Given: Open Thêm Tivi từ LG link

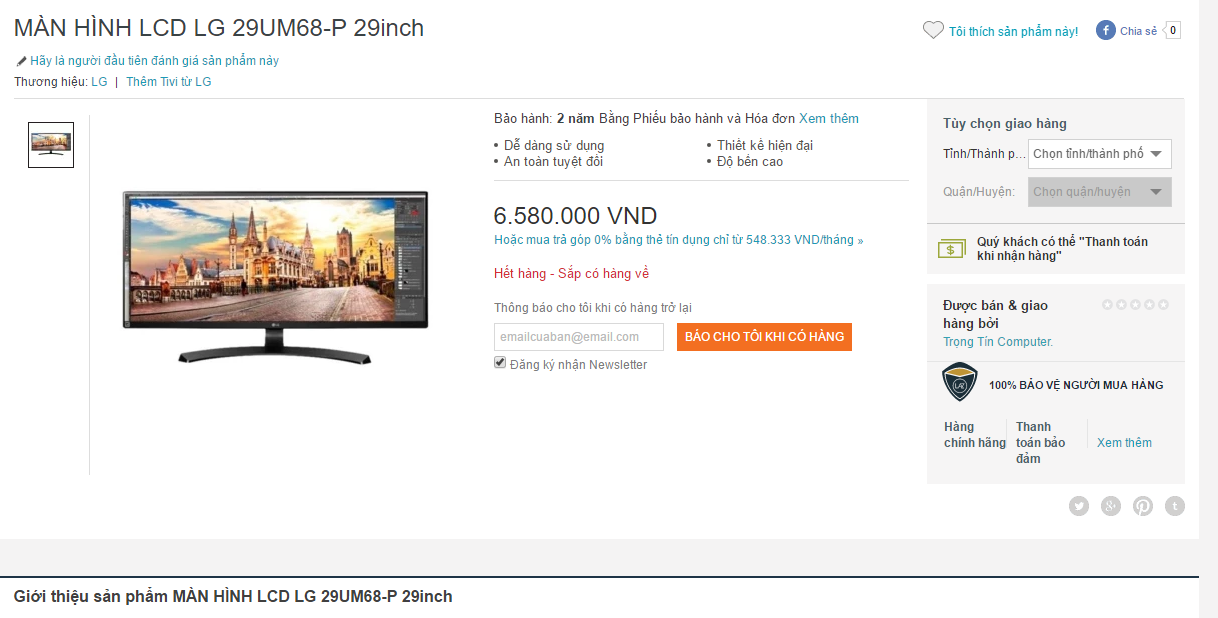Looking at the screenshot, I should 169,82.
